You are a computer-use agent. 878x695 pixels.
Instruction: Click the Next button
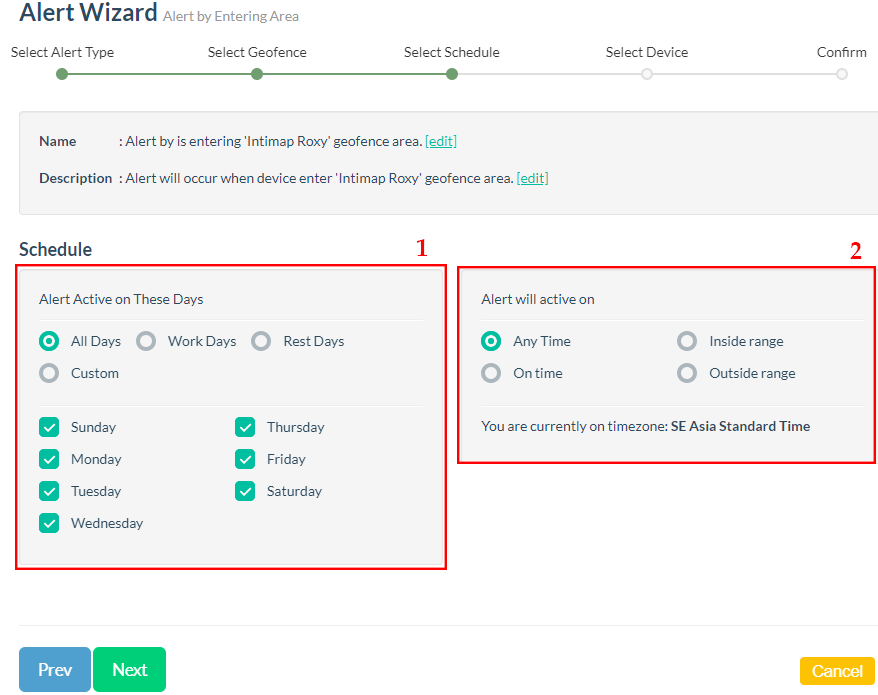(x=129, y=670)
